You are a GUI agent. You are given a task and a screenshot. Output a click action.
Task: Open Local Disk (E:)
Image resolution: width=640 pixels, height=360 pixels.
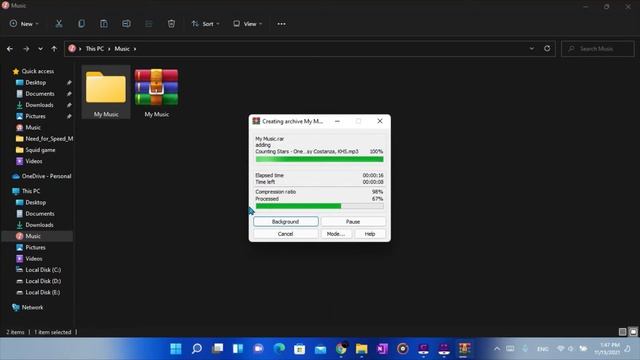tap(43, 292)
